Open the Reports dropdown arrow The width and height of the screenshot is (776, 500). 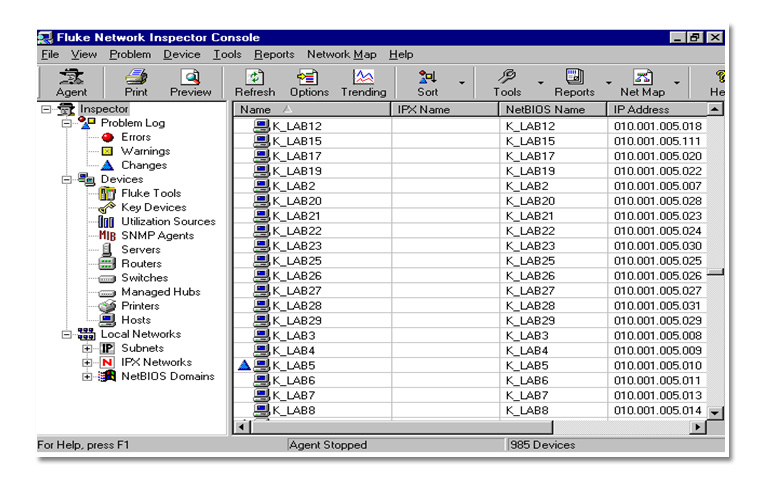[609, 83]
